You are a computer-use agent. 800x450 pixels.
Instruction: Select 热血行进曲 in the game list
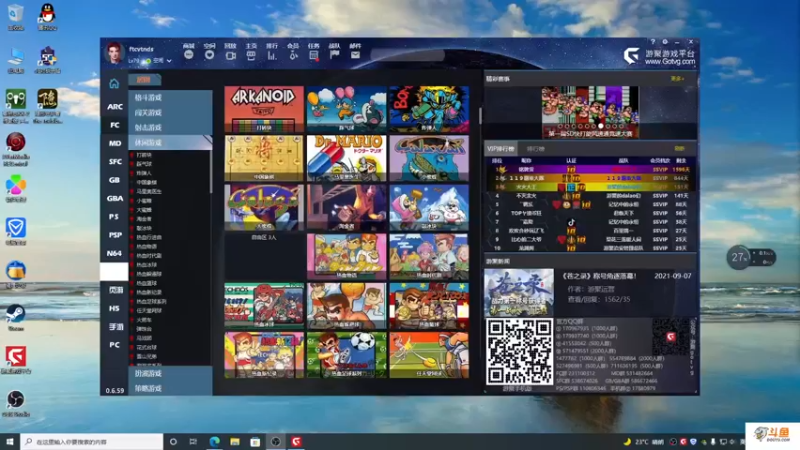pyautogui.click(x=149, y=237)
